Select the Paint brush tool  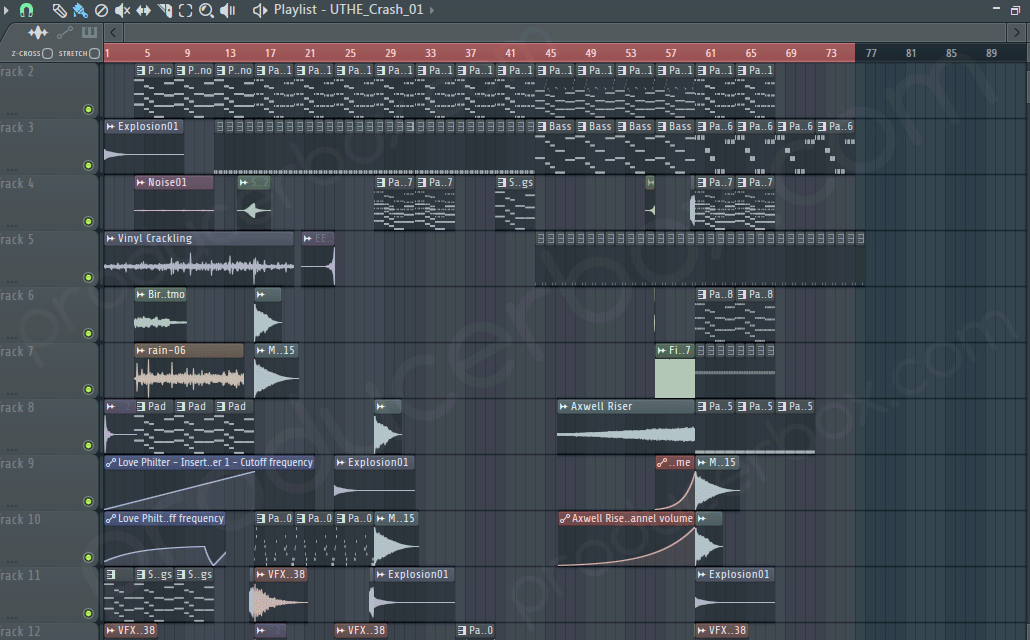[x=78, y=11]
